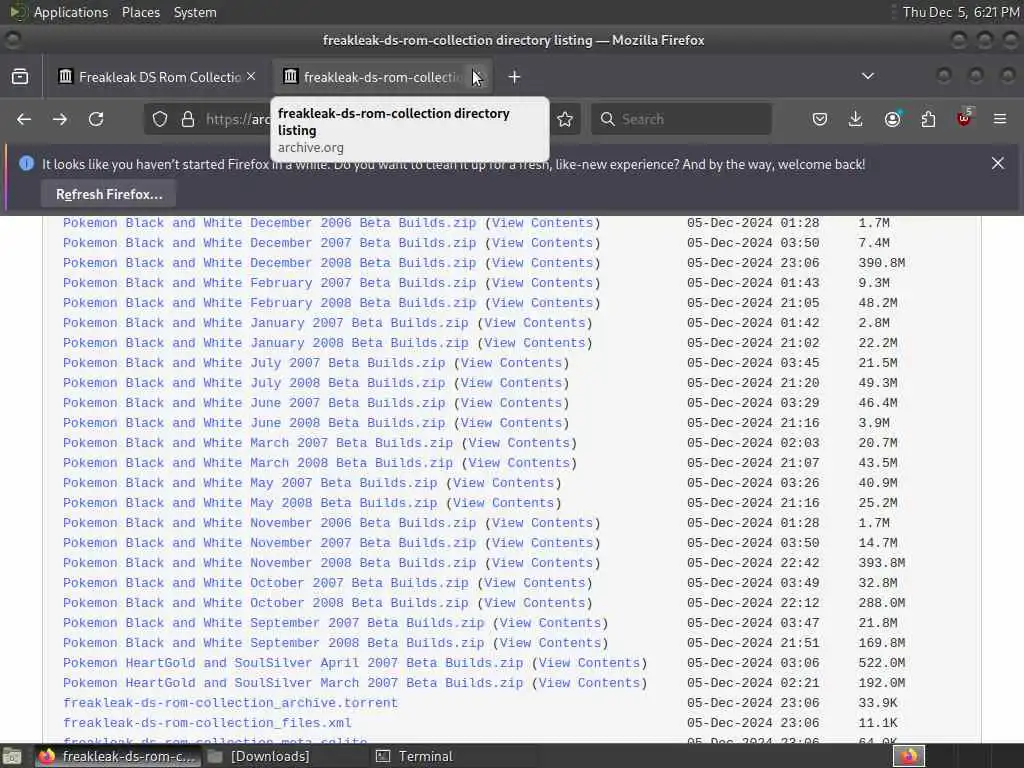View Contents of HeartGold SoulSilver March 2007

[x=589, y=682]
